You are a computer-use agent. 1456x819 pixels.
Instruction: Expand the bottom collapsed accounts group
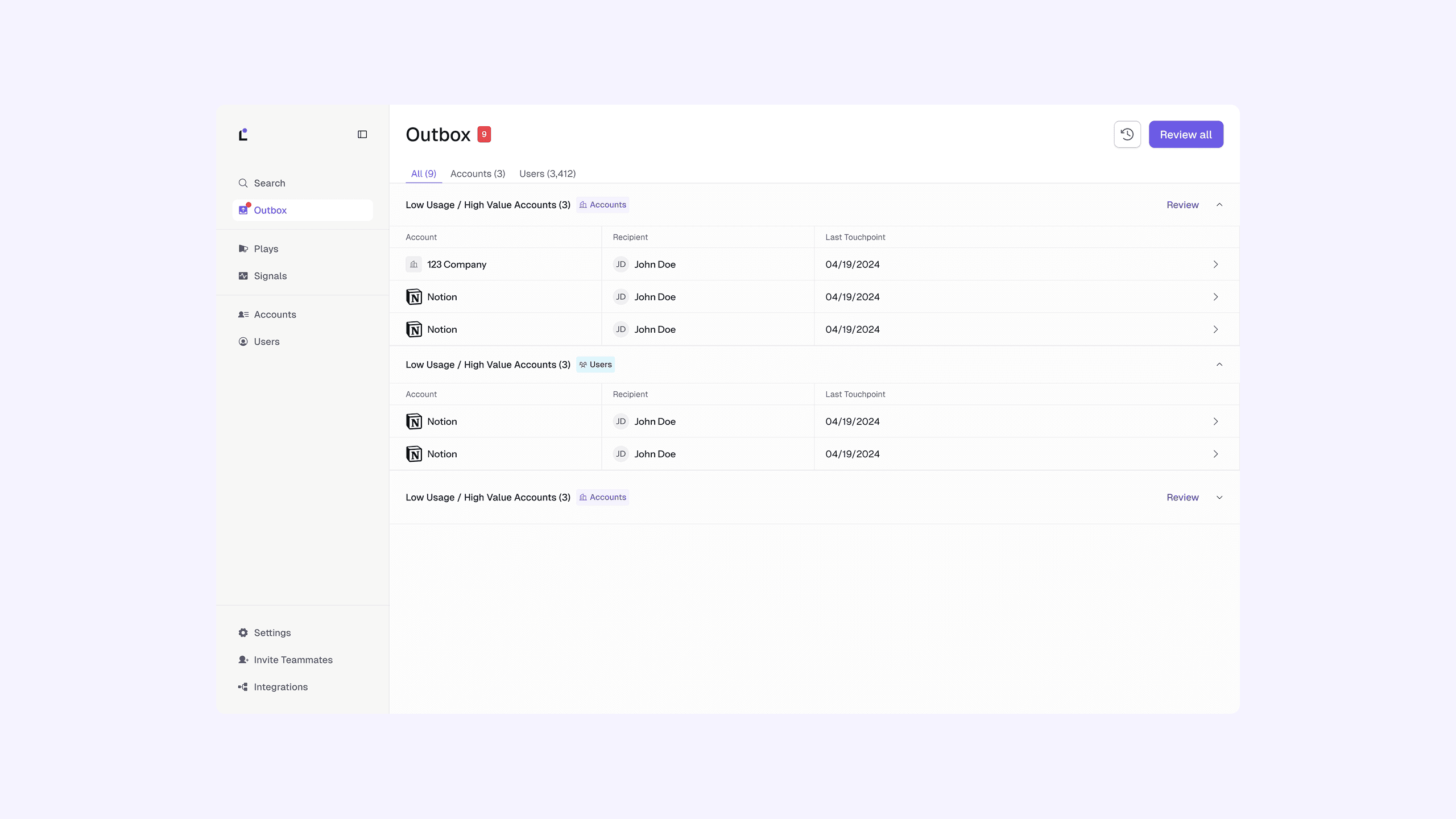[x=1219, y=497]
